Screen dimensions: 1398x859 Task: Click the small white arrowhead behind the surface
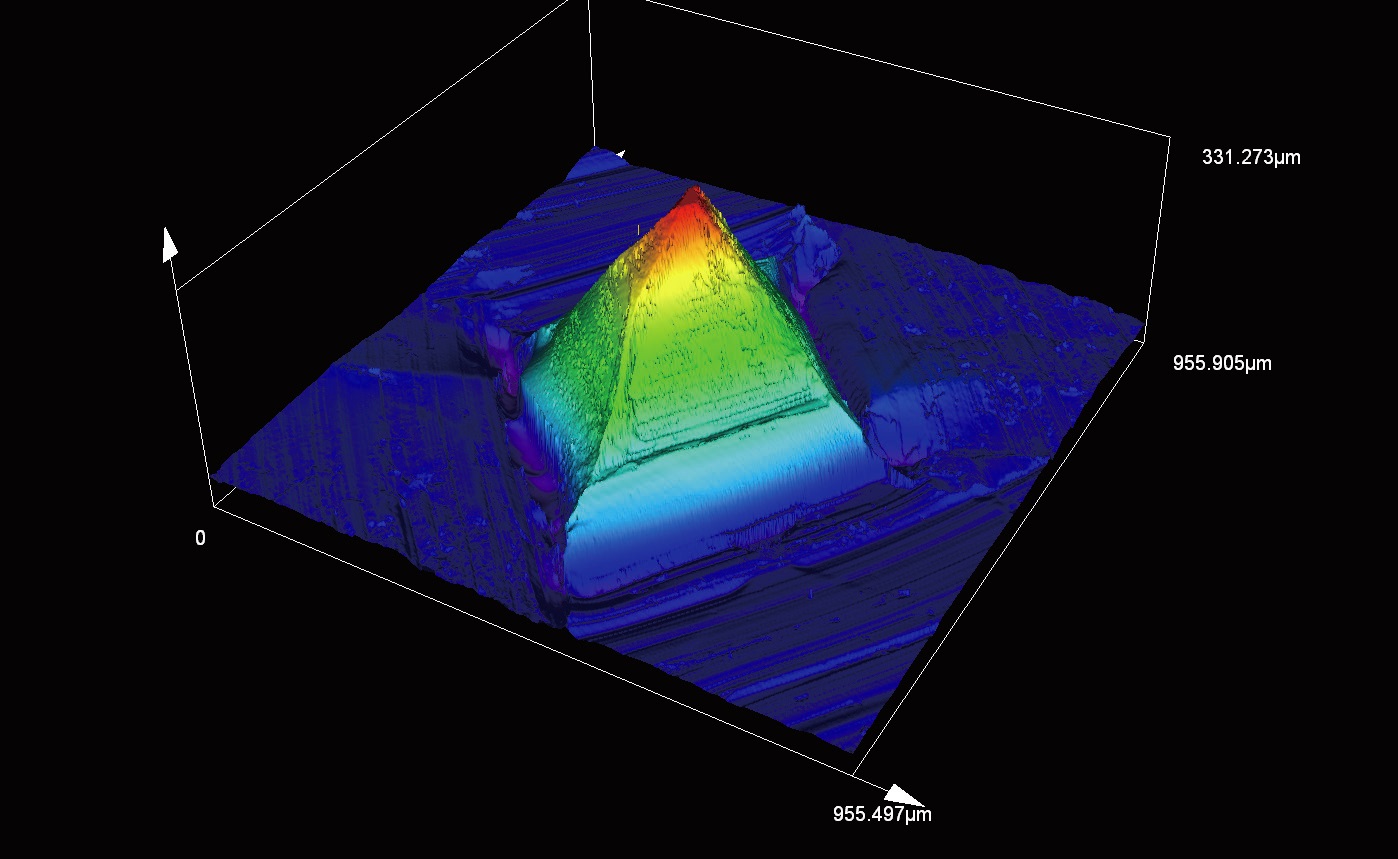(621, 155)
